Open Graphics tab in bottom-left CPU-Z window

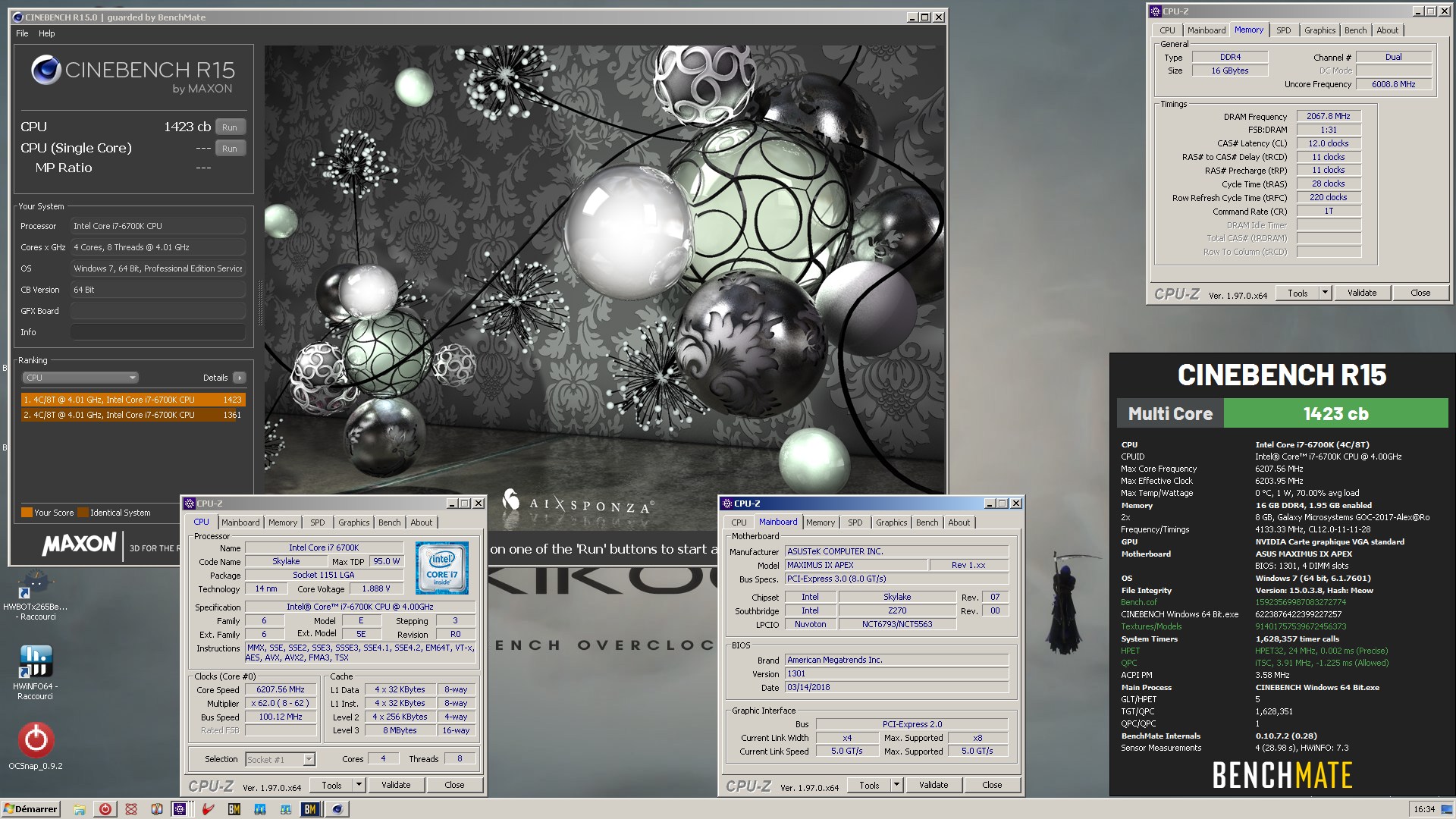click(x=354, y=522)
